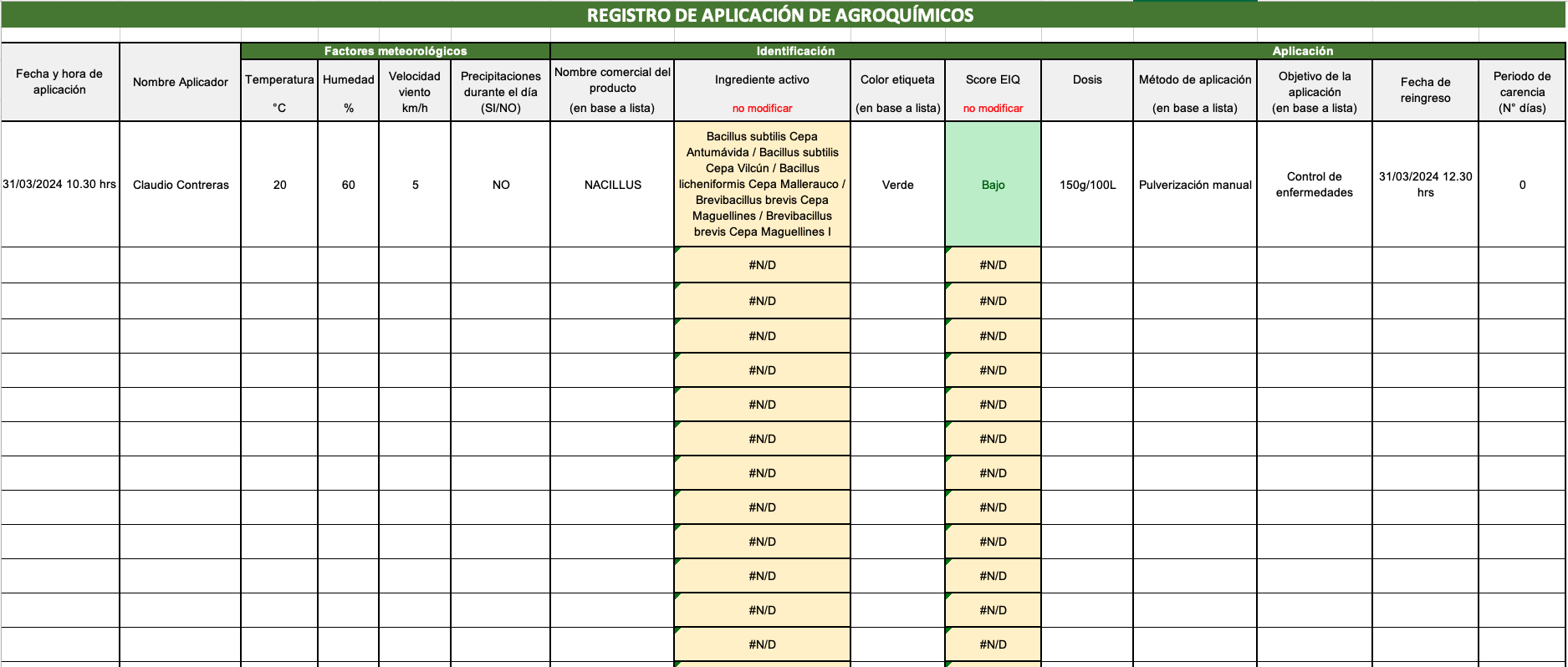Select the "Objetivo de la aplicación" header

1315,90
